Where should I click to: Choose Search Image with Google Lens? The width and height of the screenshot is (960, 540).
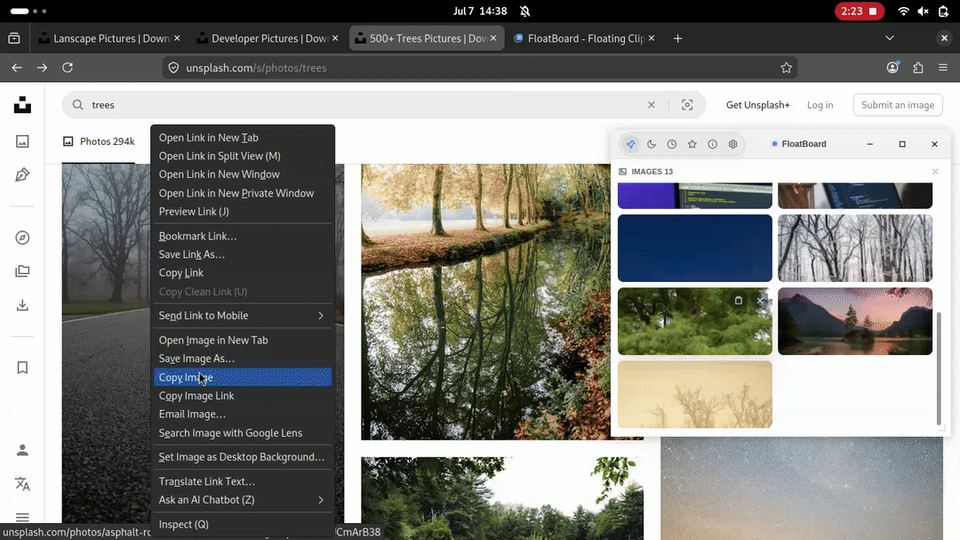click(x=242, y=433)
